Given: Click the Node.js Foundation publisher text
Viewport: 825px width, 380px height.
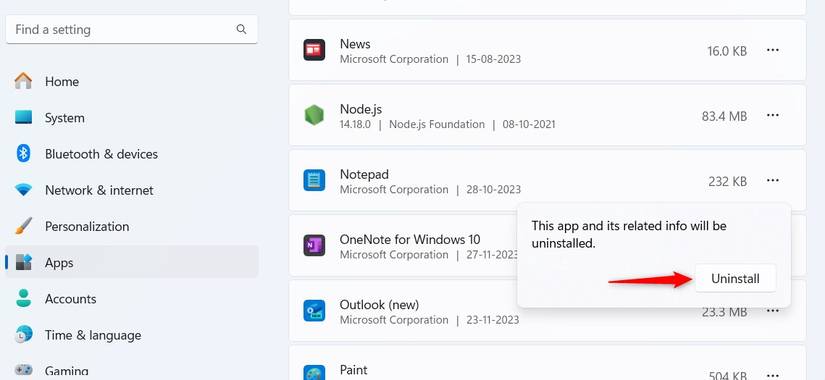Looking at the screenshot, I should 437,125.
